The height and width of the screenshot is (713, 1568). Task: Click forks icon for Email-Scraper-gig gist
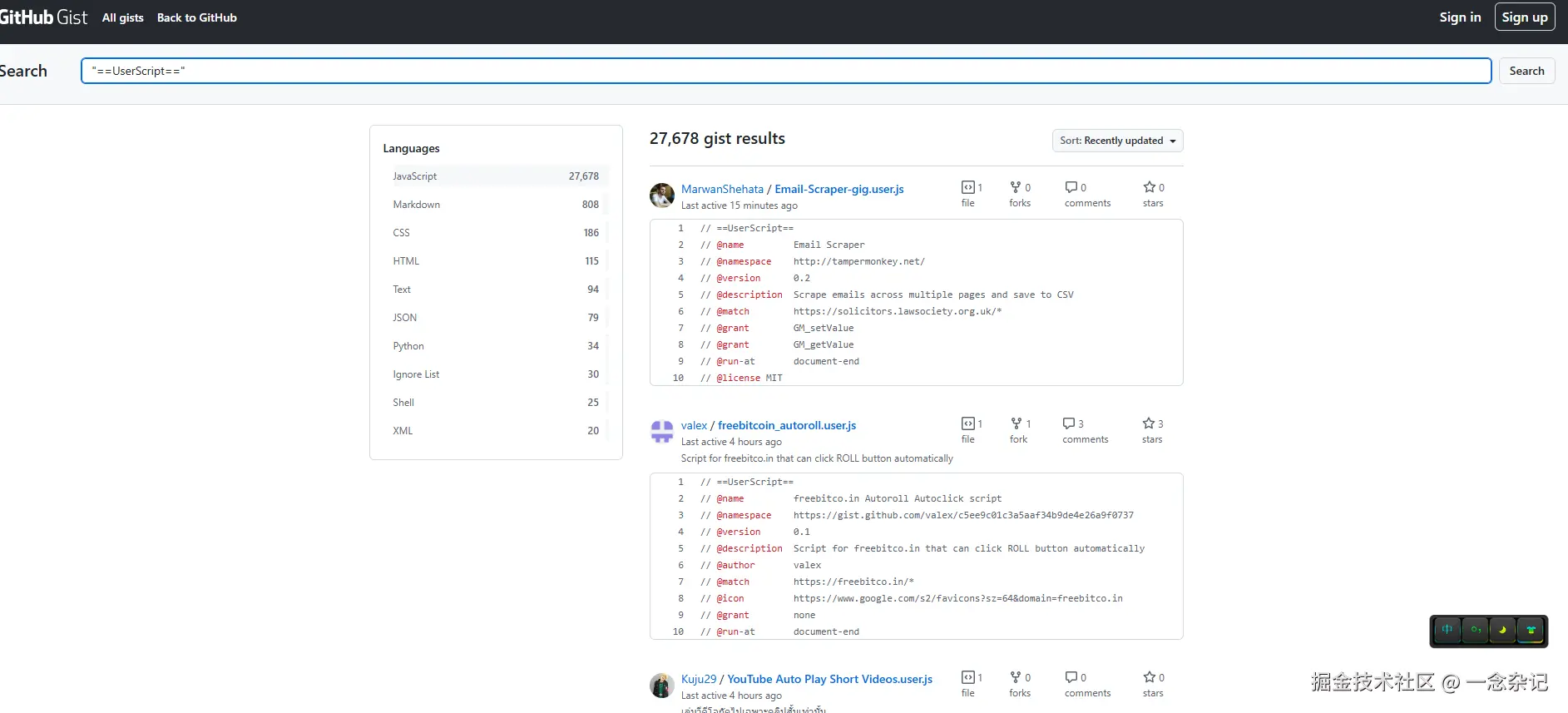[1016, 187]
